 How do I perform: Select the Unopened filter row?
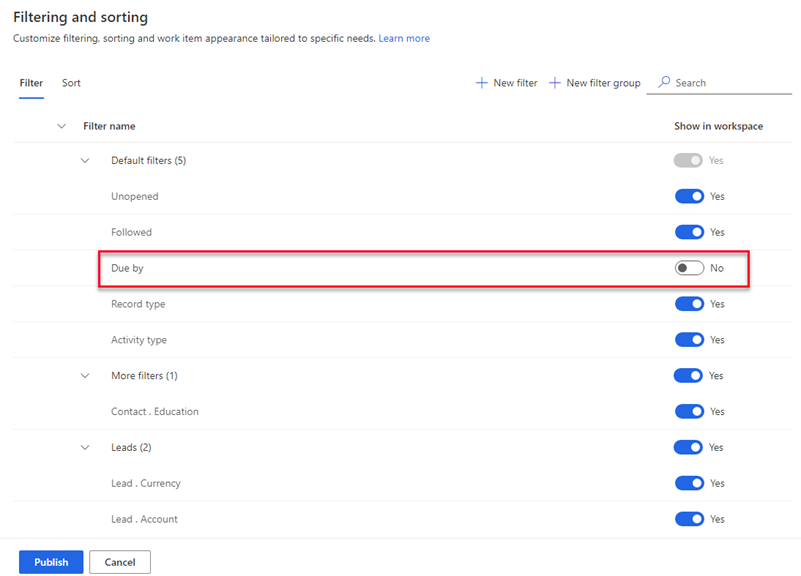pyautogui.click(x=403, y=196)
